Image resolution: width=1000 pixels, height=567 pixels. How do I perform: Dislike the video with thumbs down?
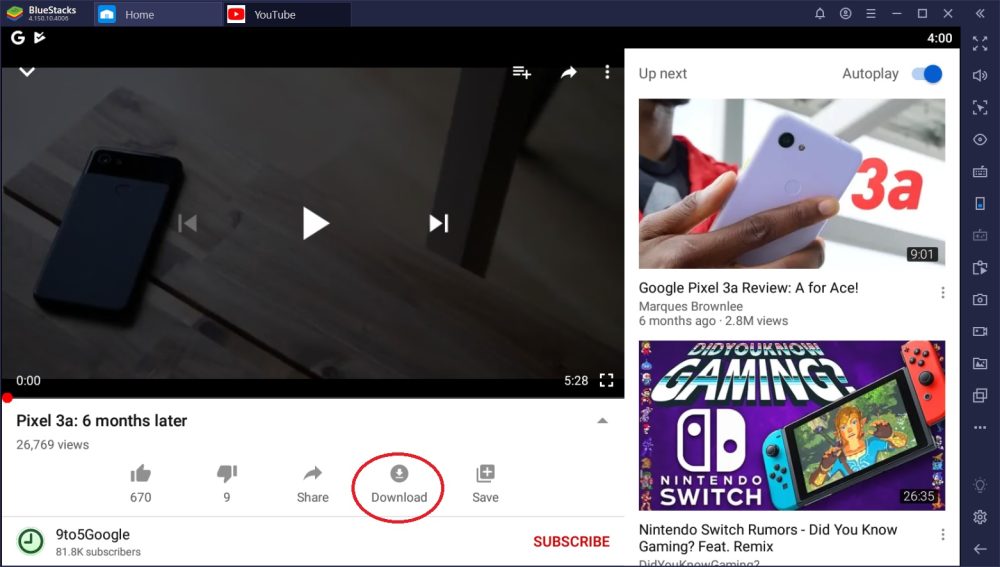point(227,474)
